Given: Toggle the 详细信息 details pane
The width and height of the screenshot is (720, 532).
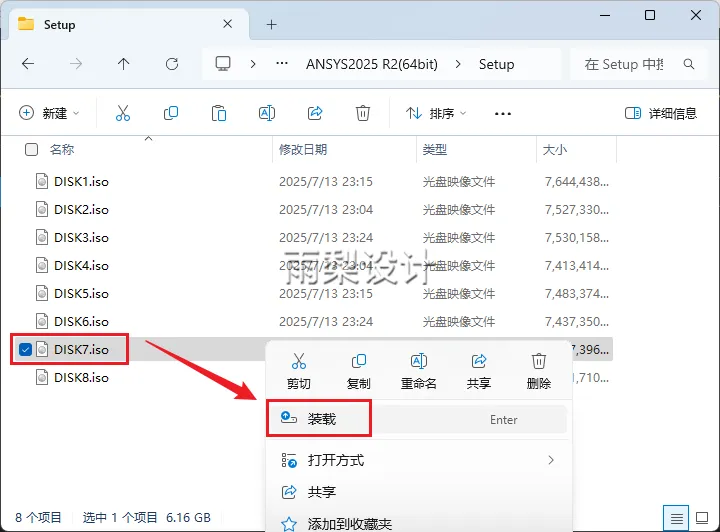Looking at the screenshot, I should coord(661,113).
